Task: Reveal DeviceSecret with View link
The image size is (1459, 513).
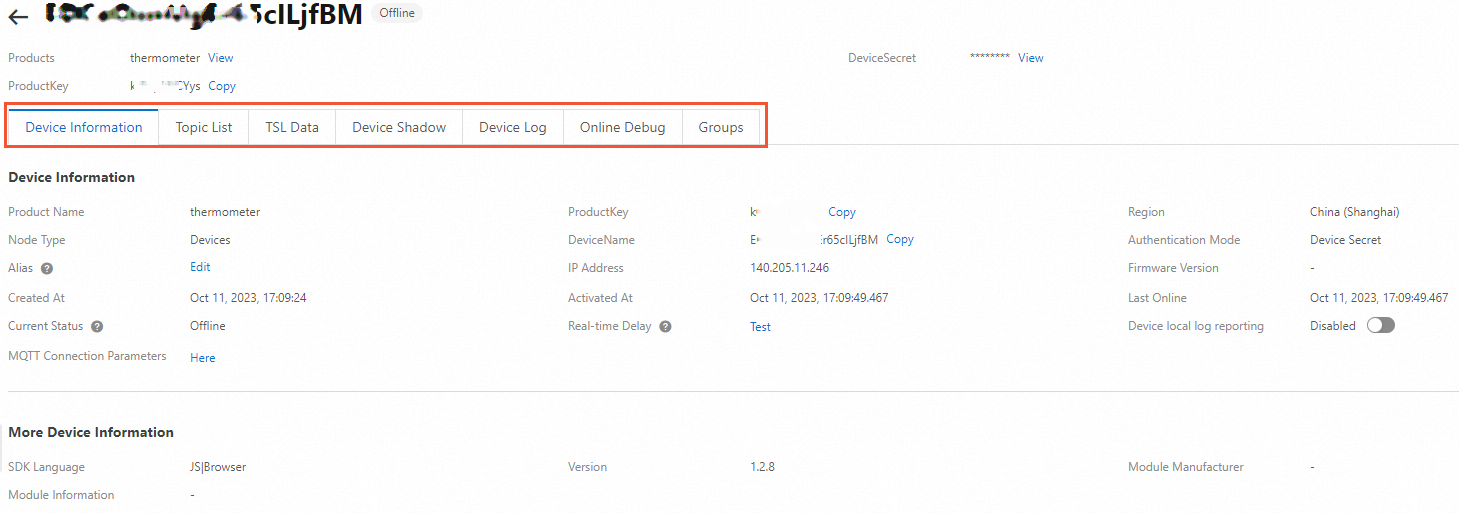Action: (1031, 58)
